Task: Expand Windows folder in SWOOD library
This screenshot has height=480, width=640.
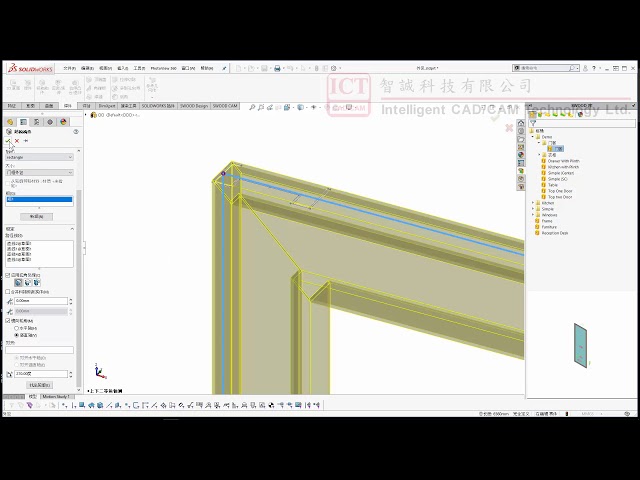Action: click(533, 215)
